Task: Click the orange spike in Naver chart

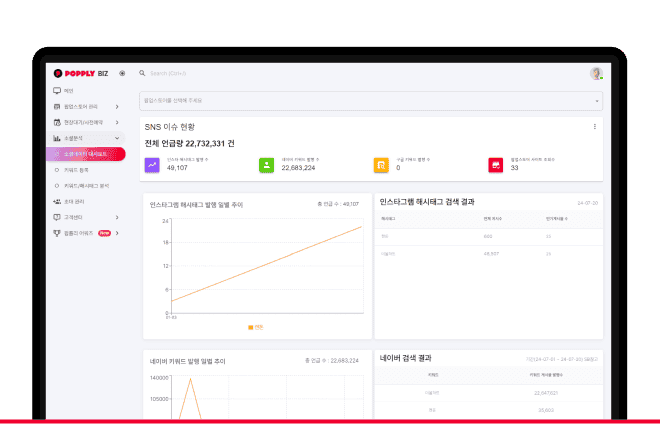Action: tap(190, 396)
